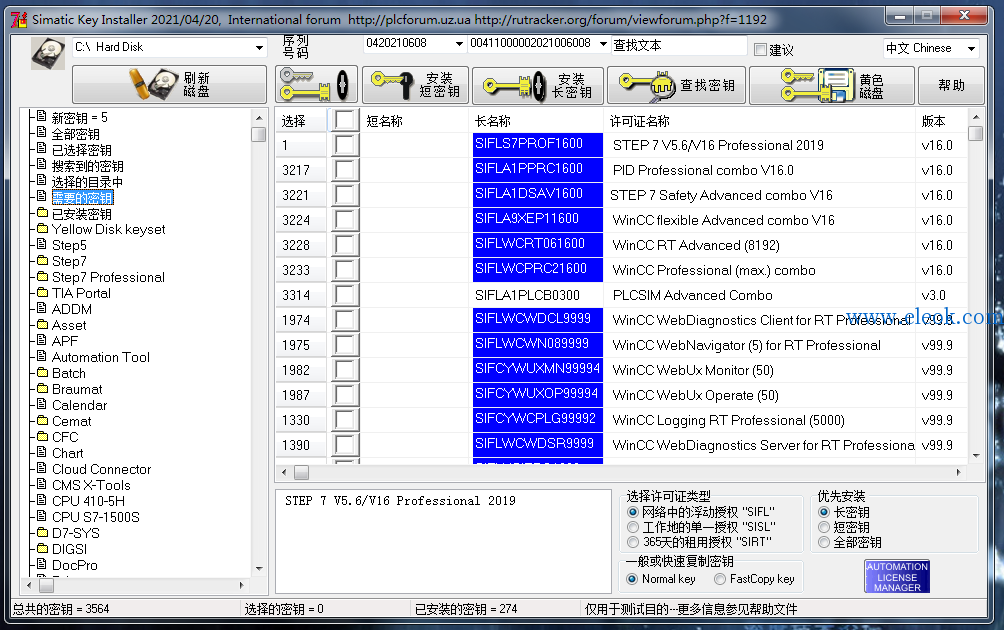Click SIFLA1PPRC1600 long name cell
Viewport: 1004px width, 630px height.
[538, 170]
